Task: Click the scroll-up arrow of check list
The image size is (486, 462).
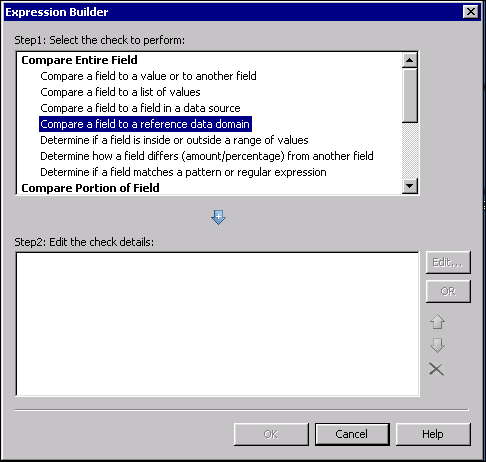Action: [x=410, y=60]
